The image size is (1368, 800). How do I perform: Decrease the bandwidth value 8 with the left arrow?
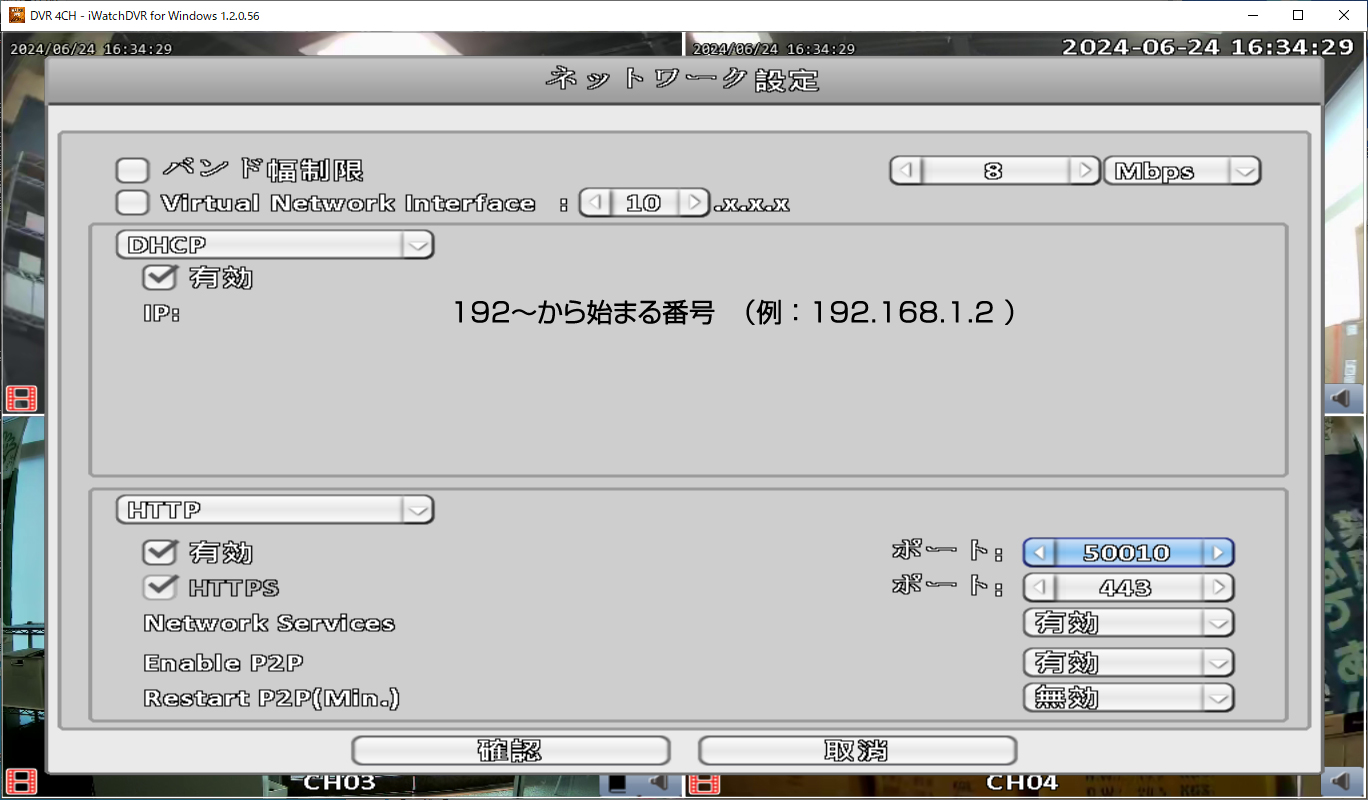click(906, 171)
